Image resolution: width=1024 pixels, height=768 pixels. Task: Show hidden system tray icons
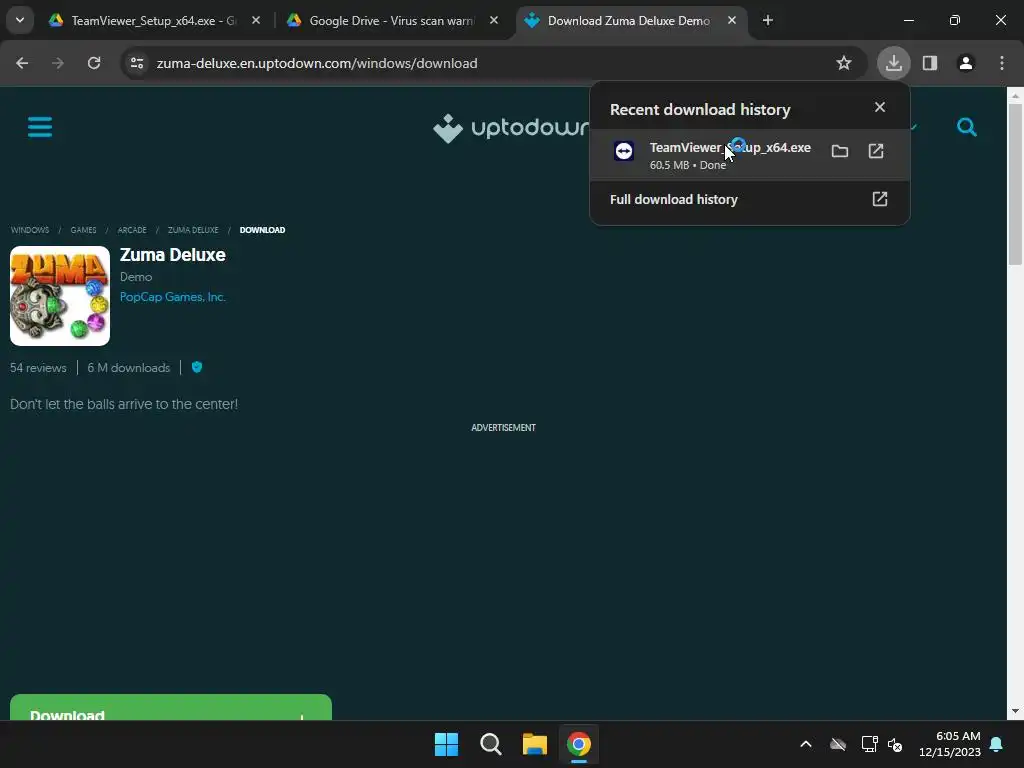[x=806, y=744]
